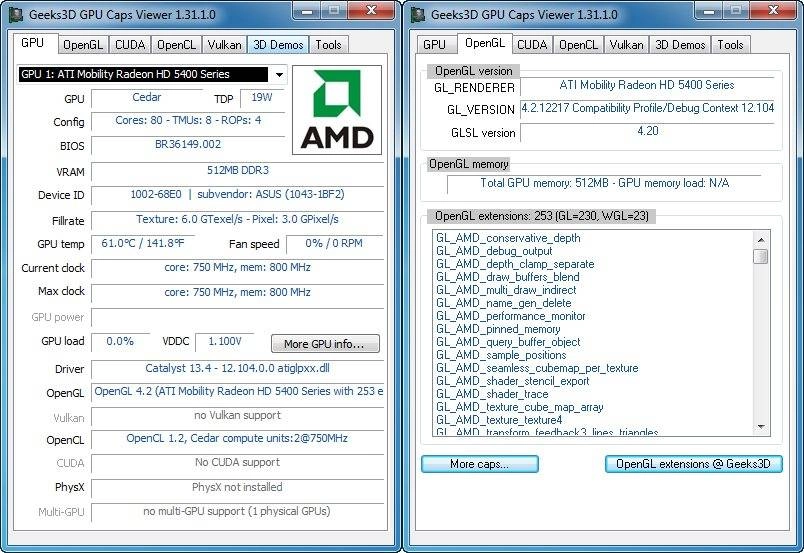Click extensions list scroll down arrow
The width and height of the screenshot is (804, 553).
tap(761, 427)
